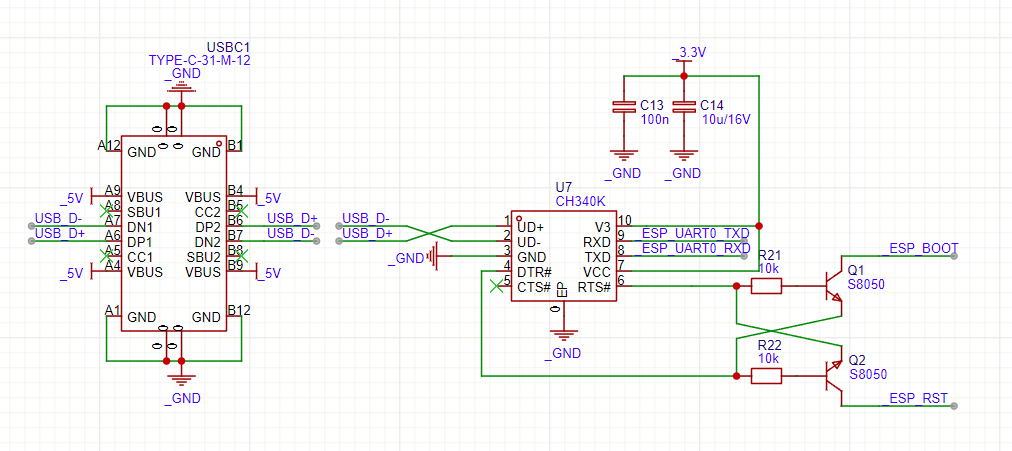Click the VCC pin name on CH340K

[x=598, y=272]
